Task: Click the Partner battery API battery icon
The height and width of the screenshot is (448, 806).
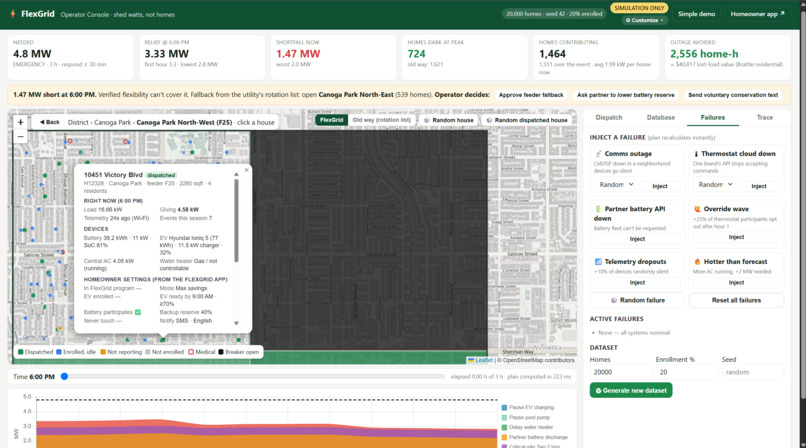Action: pos(598,209)
